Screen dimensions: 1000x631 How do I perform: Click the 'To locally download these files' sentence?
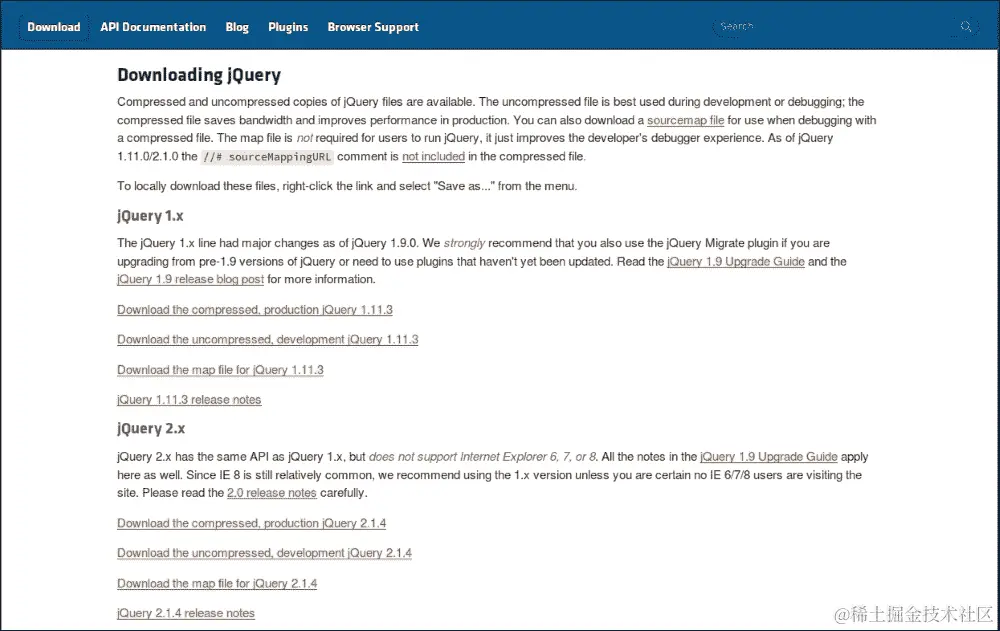pos(347,186)
